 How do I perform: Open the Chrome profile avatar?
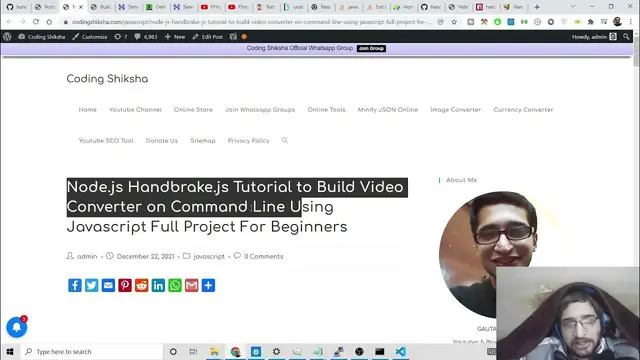617,22
